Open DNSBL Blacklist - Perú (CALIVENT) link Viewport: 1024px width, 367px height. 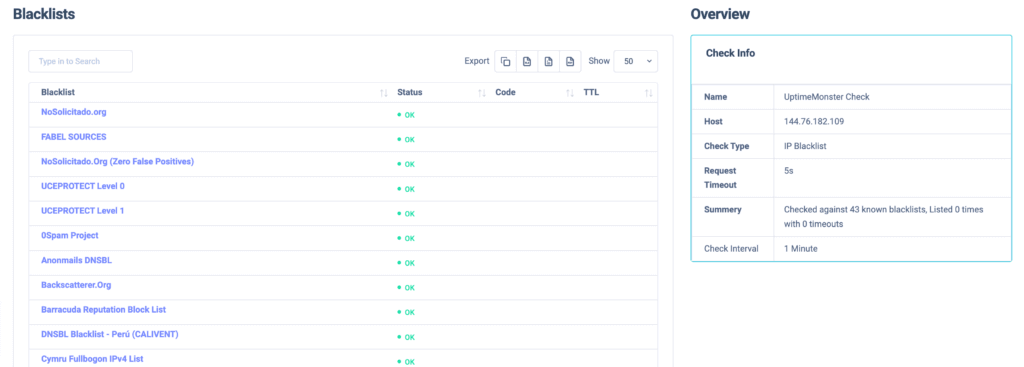coord(110,334)
